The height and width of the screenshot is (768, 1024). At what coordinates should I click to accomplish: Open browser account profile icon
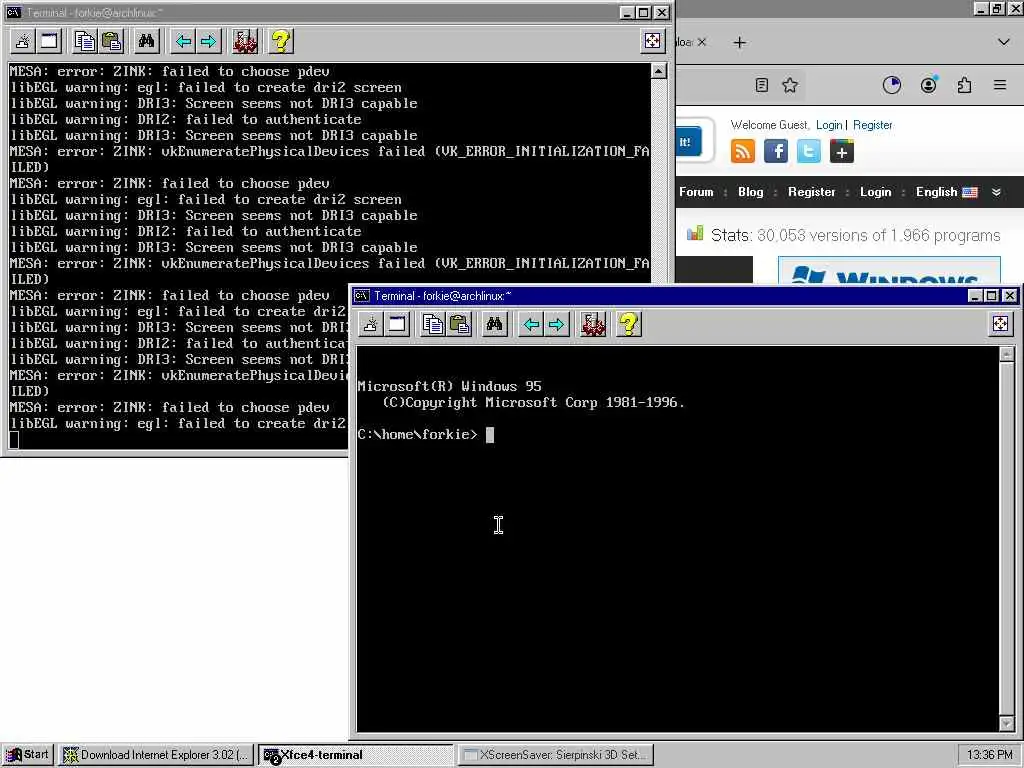pos(928,85)
